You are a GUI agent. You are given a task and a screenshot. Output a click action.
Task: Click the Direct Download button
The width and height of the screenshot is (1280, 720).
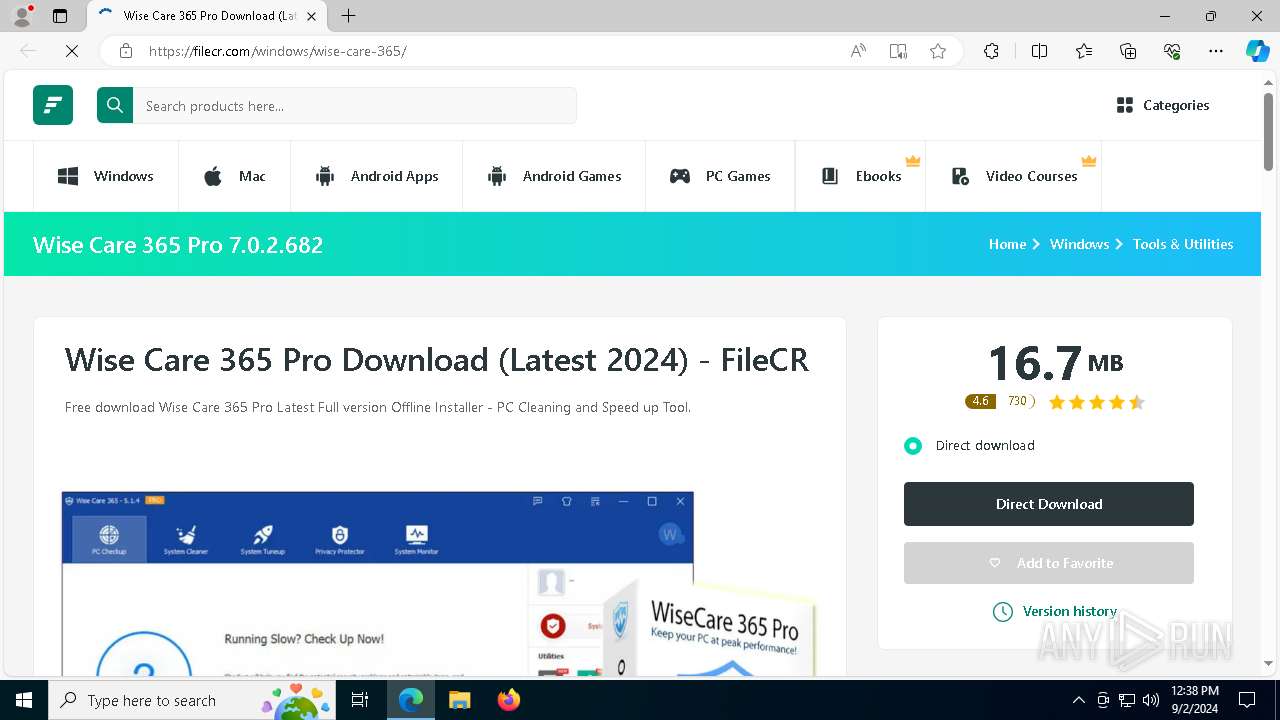click(1049, 504)
